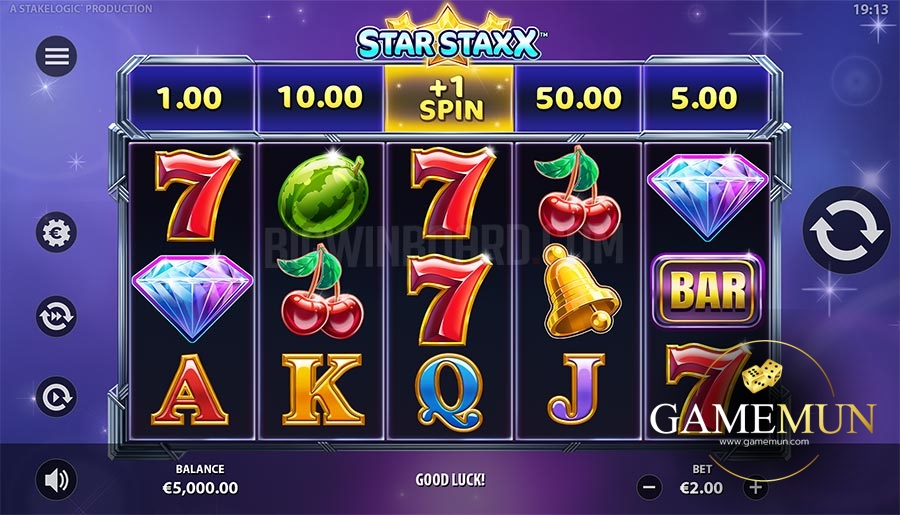
Task: Decrease the bet with the minus button
Action: [650, 487]
